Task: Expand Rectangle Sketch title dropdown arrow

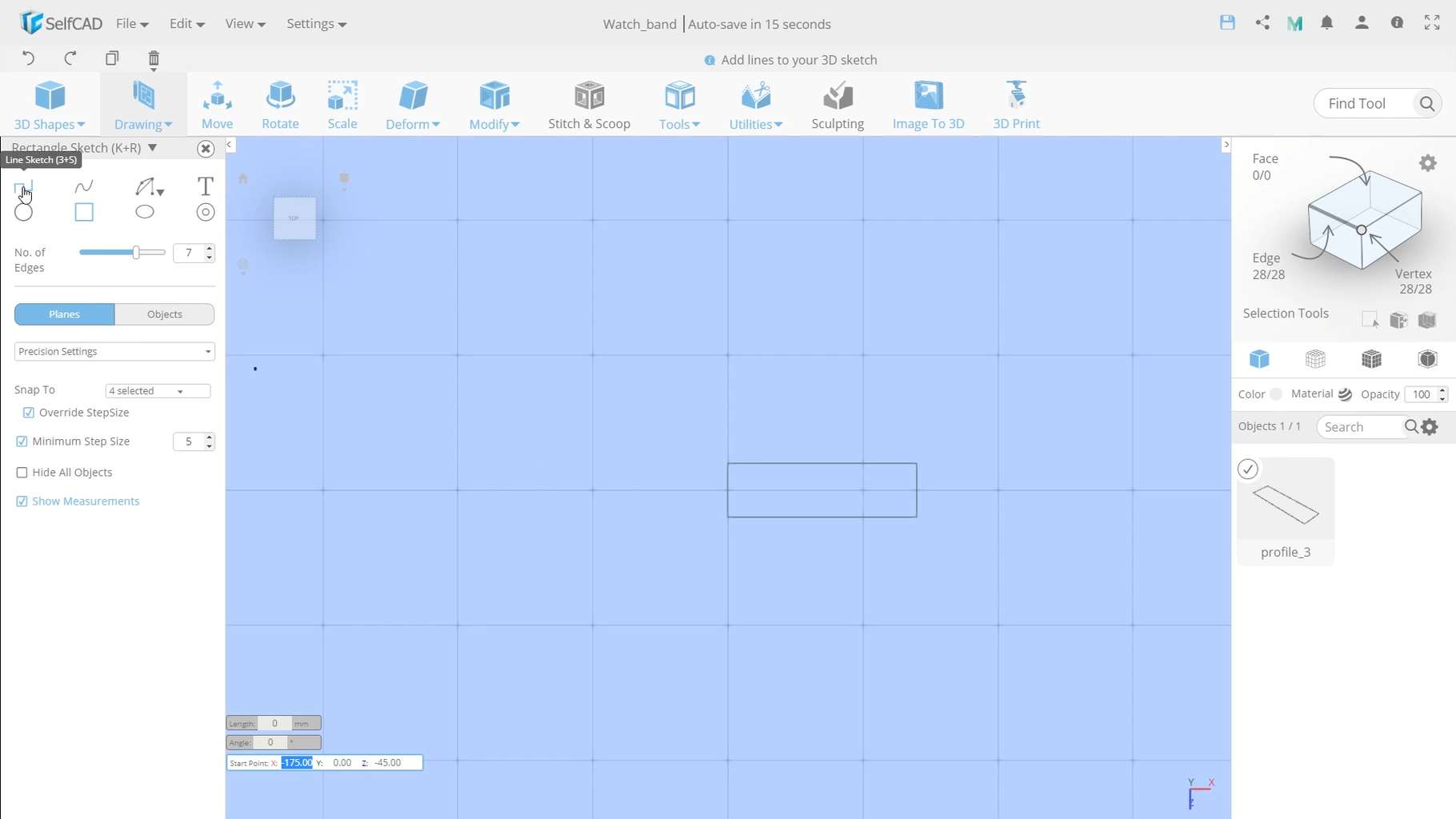Action: point(152,147)
